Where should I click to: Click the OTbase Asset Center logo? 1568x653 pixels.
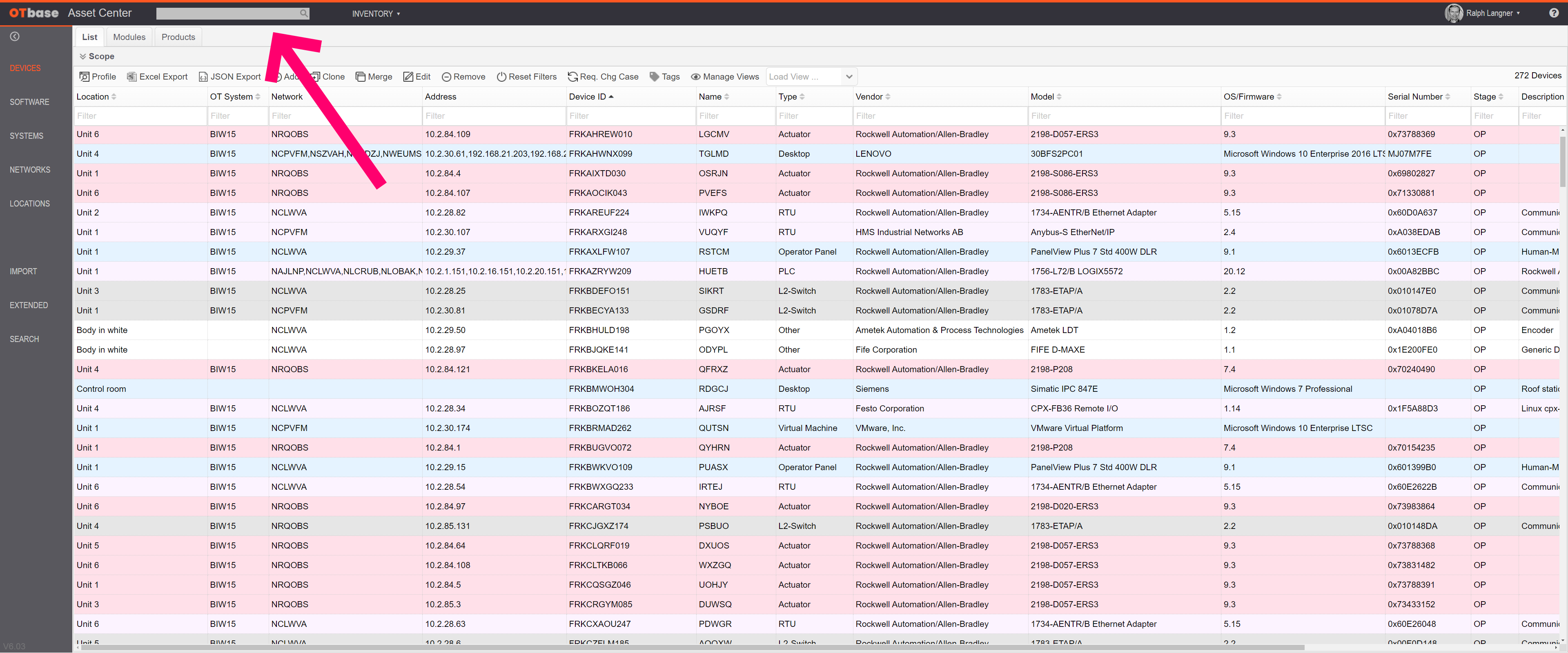pyautogui.click(x=70, y=13)
